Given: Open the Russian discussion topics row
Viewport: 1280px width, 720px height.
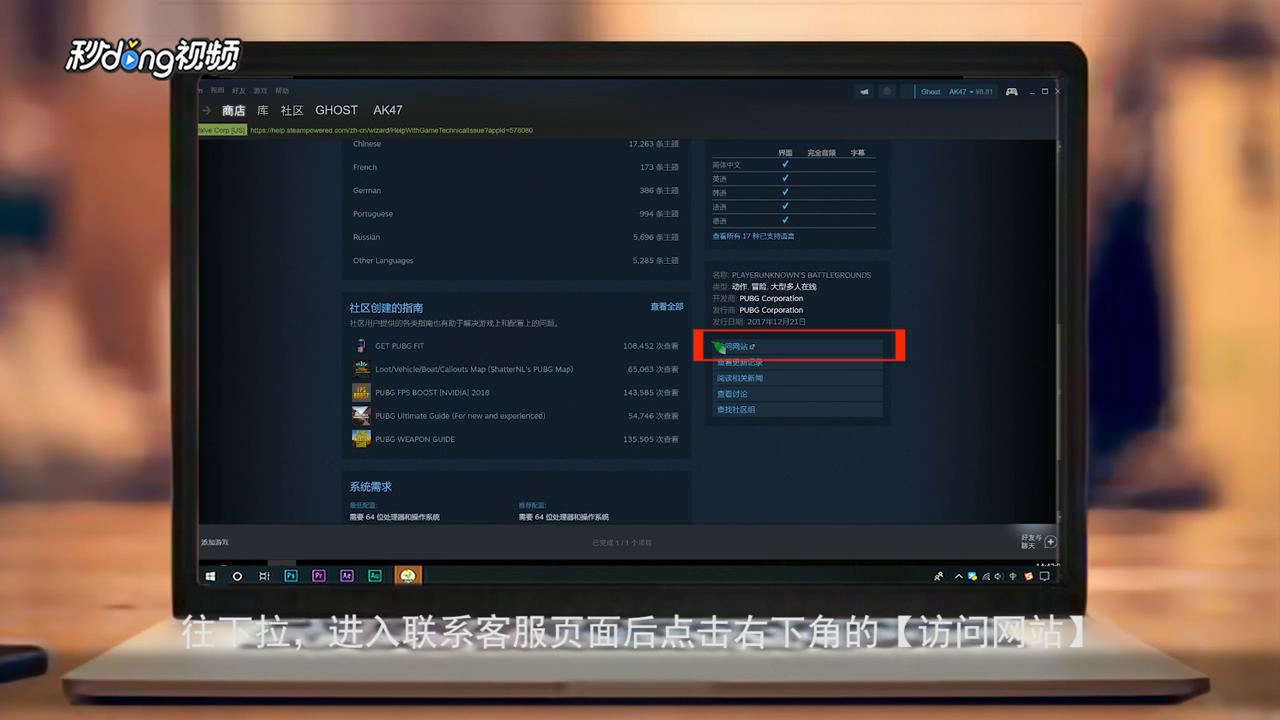Looking at the screenshot, I should [x=515, y=237].
